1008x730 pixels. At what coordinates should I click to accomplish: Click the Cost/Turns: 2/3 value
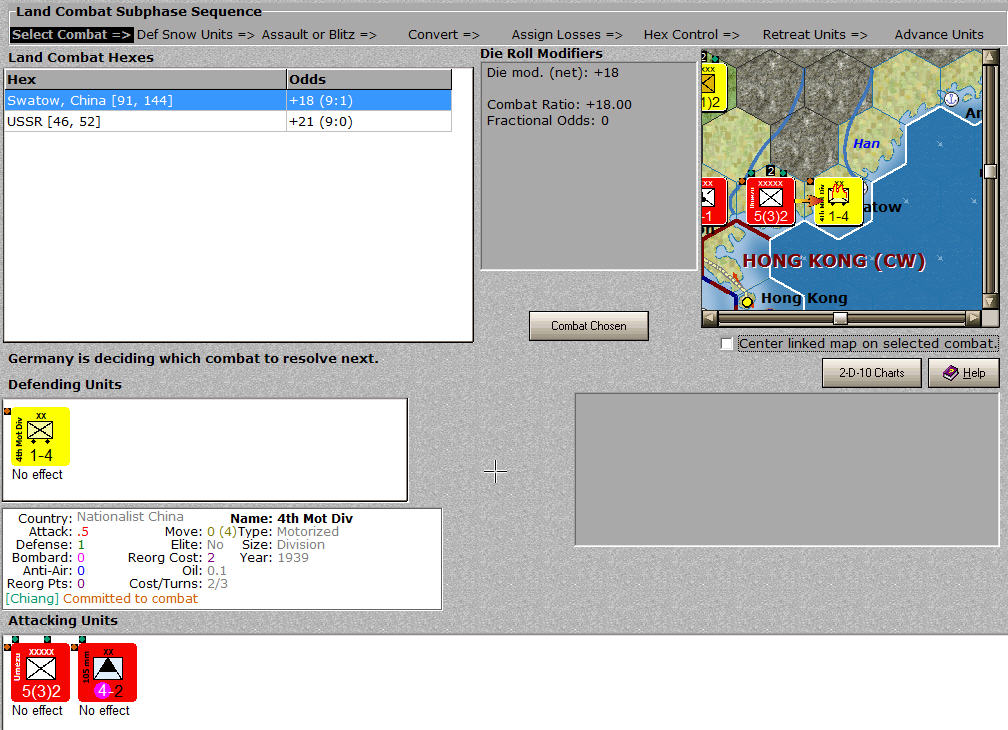pyautogui.click(x=217, y=583)
